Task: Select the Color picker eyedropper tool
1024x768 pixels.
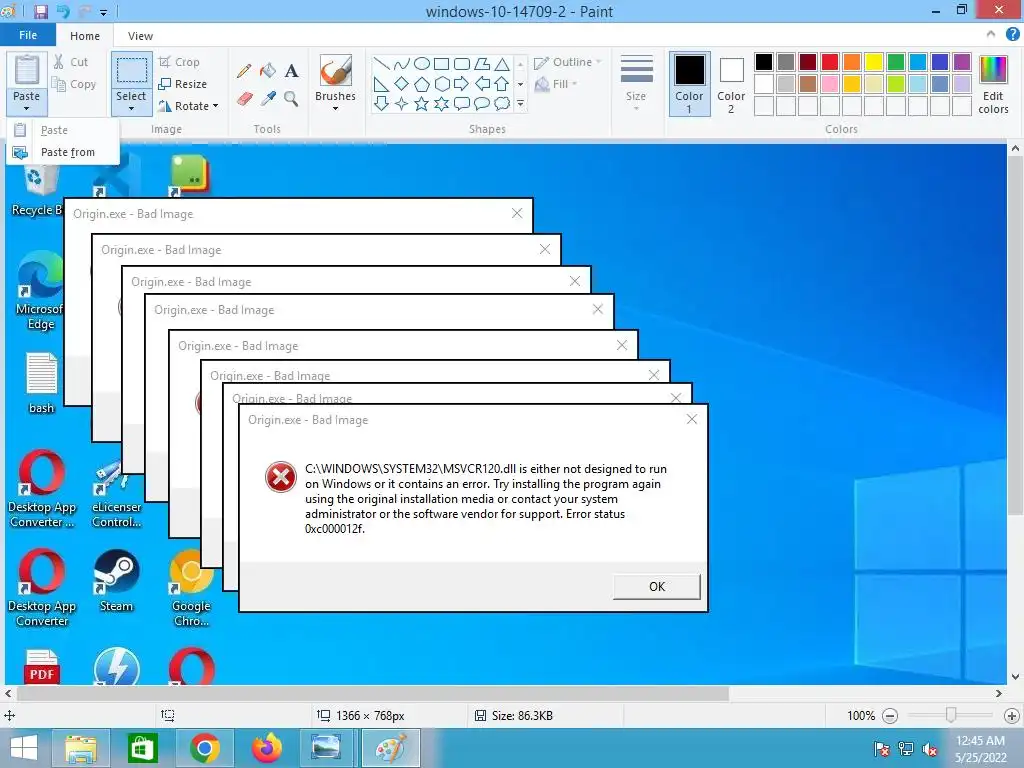Action: (268, 99)
